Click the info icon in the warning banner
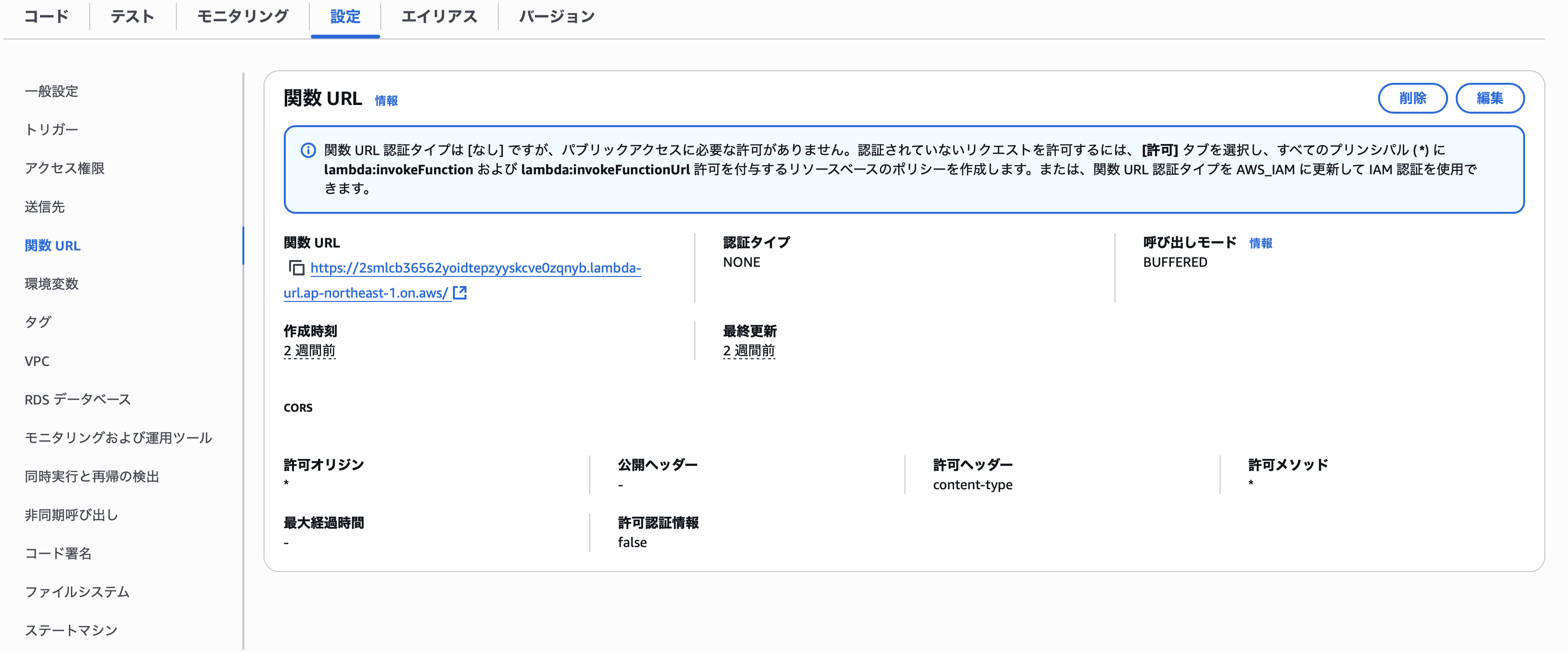The image size is (1568, 652). 307,150
